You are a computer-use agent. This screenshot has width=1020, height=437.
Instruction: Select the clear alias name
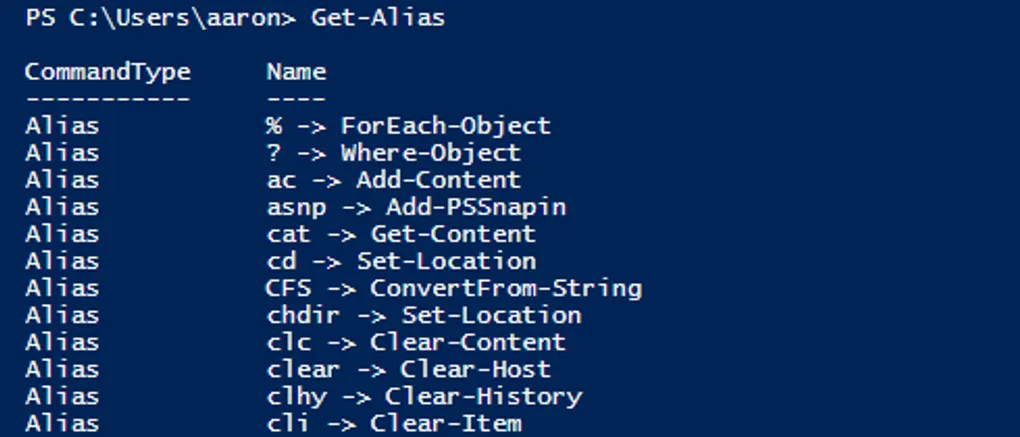pyautogui.click(x=303, y=369)
